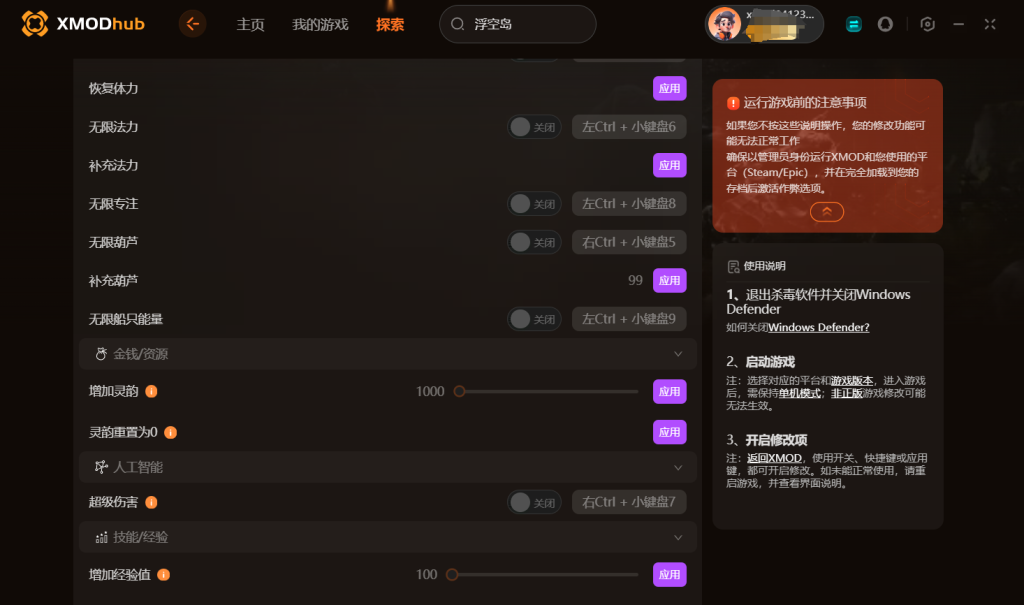
Task: Click the user avatar picture
Action: 724,24
